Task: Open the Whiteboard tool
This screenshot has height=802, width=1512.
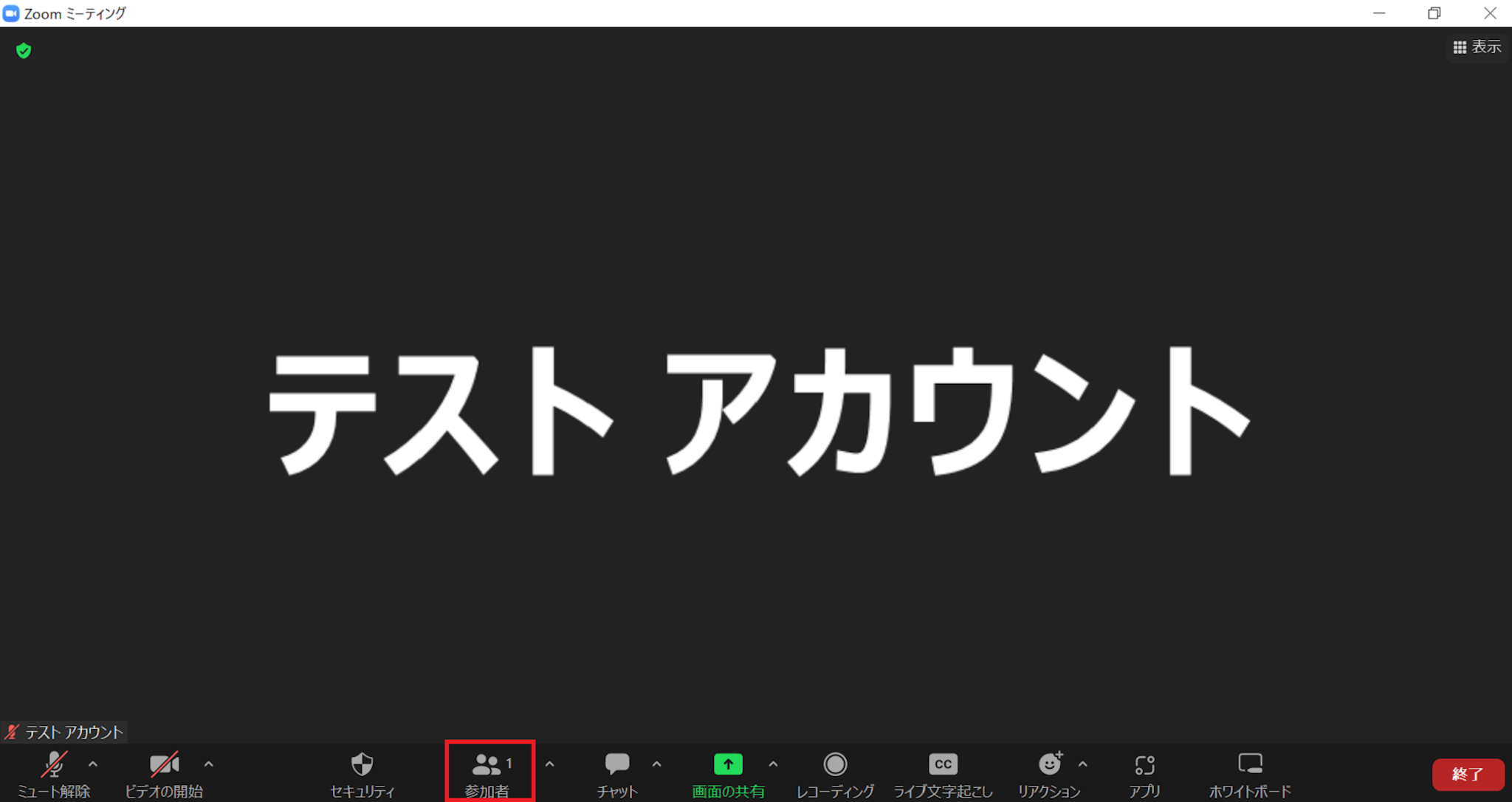Action: 1250,772
